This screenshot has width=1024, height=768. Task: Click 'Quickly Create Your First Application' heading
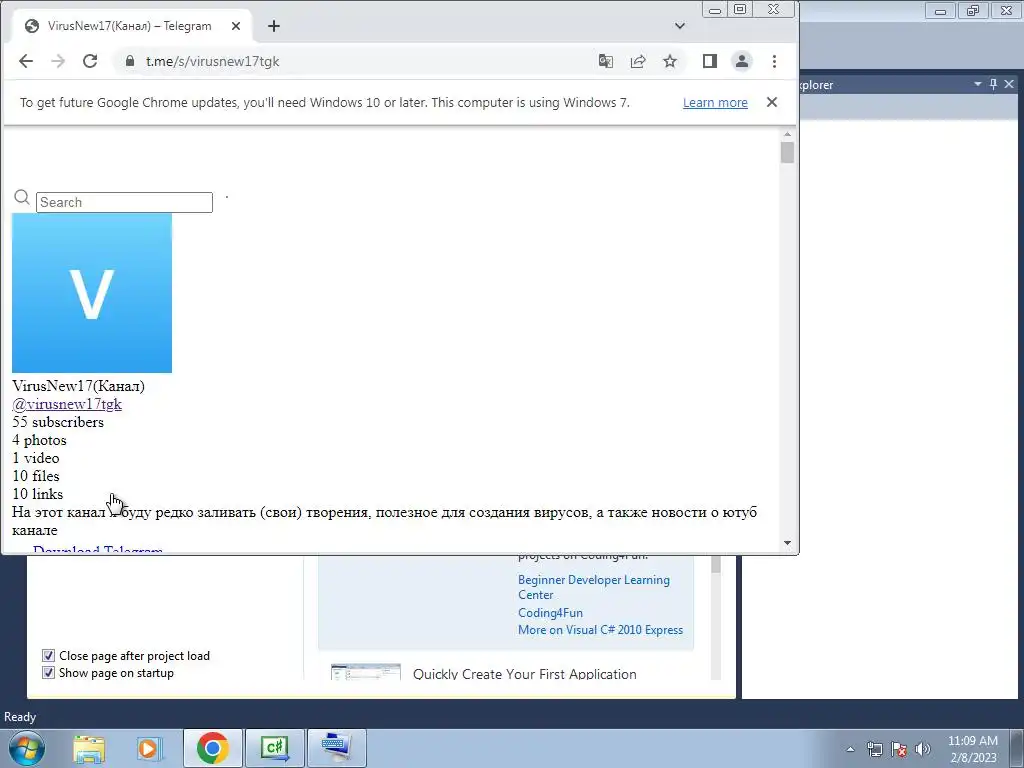524,674
